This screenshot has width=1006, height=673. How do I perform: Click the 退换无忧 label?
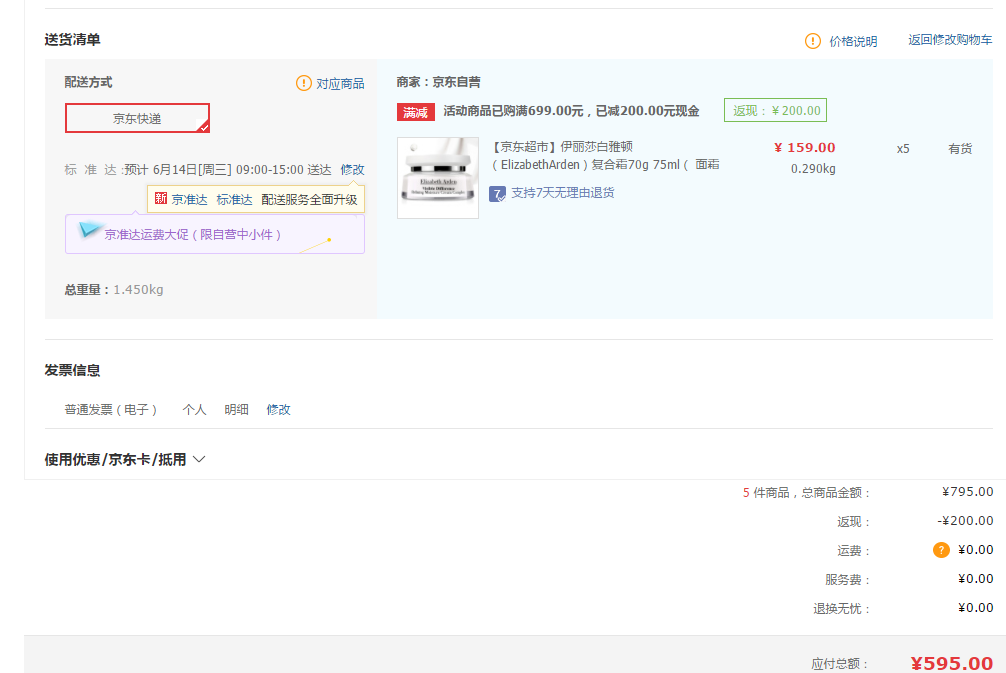point(841,608)
